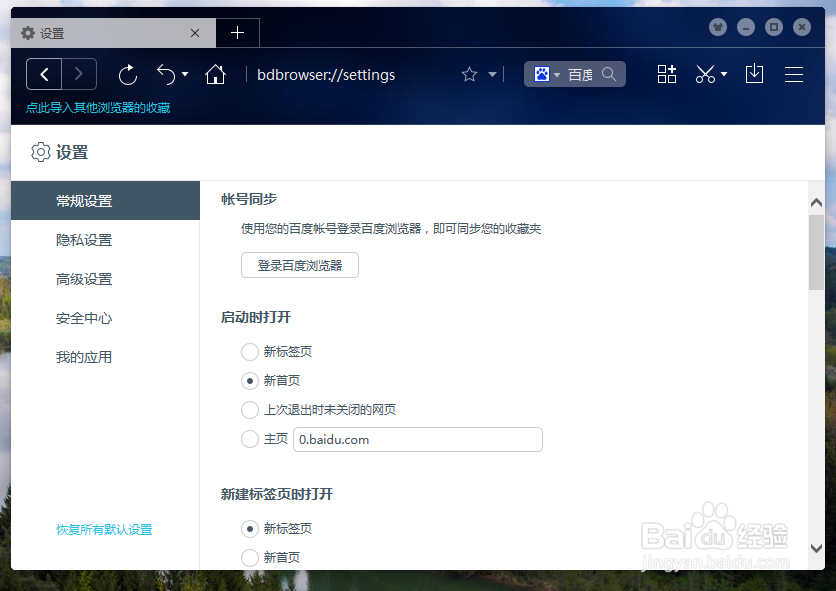Select the 主页 radio option
Image resolution: width=836 pixels, height=591 pixels.
[250, 439]
